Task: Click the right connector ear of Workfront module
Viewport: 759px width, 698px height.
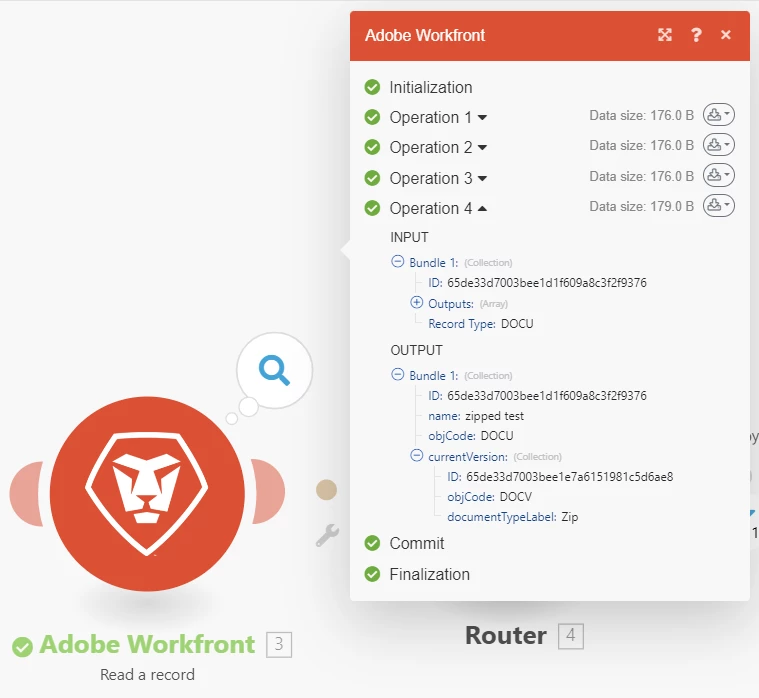Action: (x=268, y=491)
